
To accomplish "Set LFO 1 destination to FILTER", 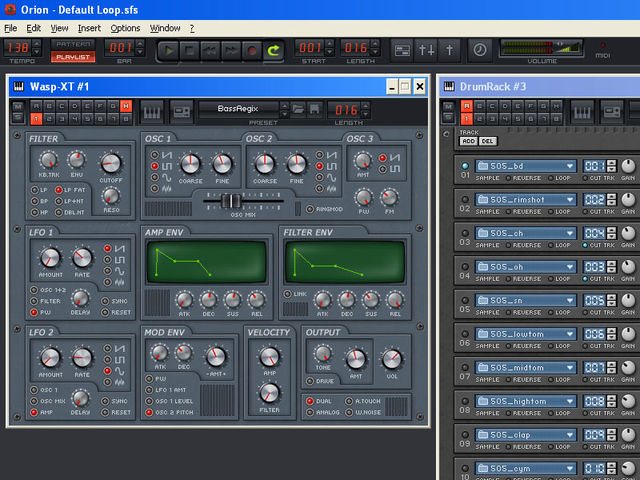I will coord(34,301).
